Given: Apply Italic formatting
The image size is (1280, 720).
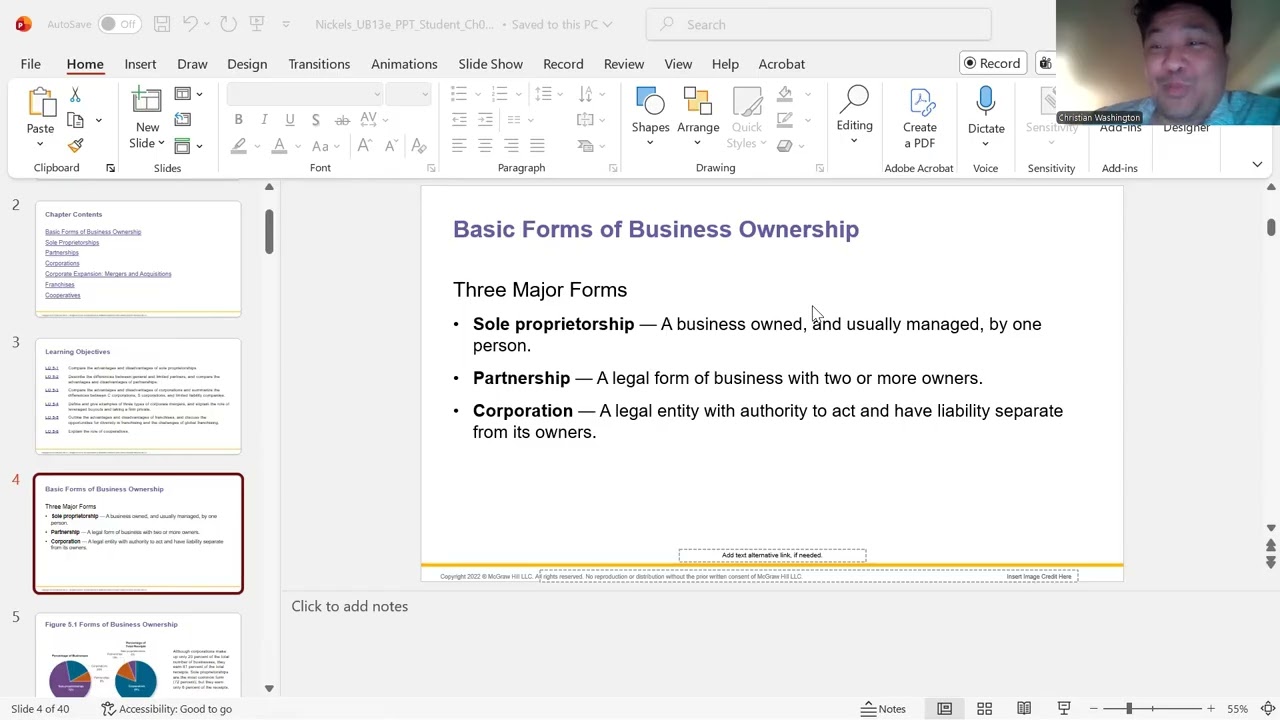Looking at the screenshot, I should (264, 120).
